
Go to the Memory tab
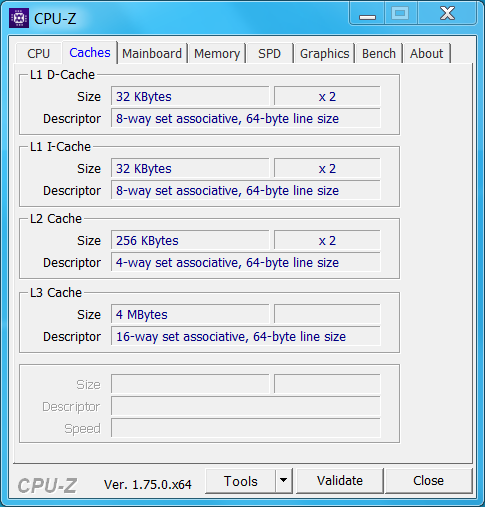(217, 54)
